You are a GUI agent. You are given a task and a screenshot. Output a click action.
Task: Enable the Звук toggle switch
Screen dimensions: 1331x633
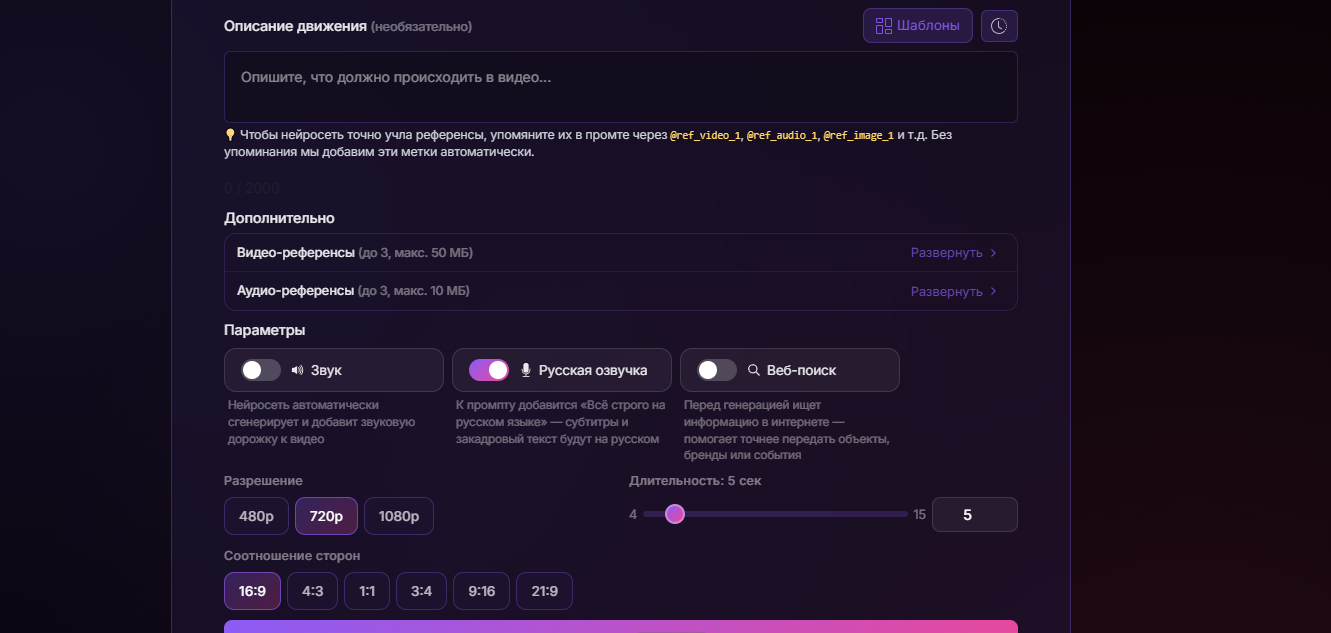[x=260, y=370]
